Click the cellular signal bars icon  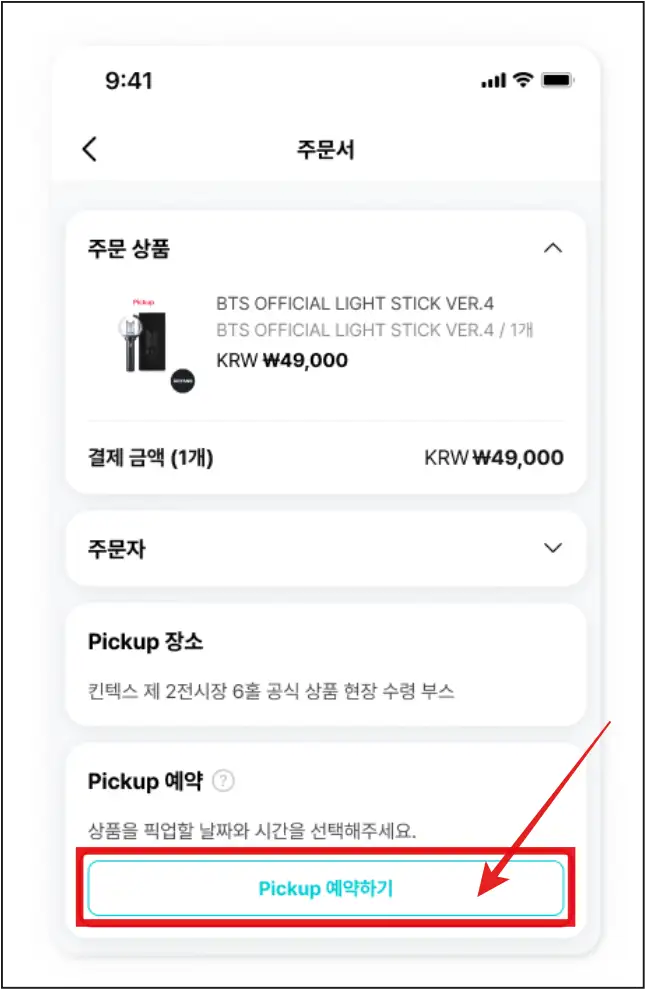[x=493, y=81]
